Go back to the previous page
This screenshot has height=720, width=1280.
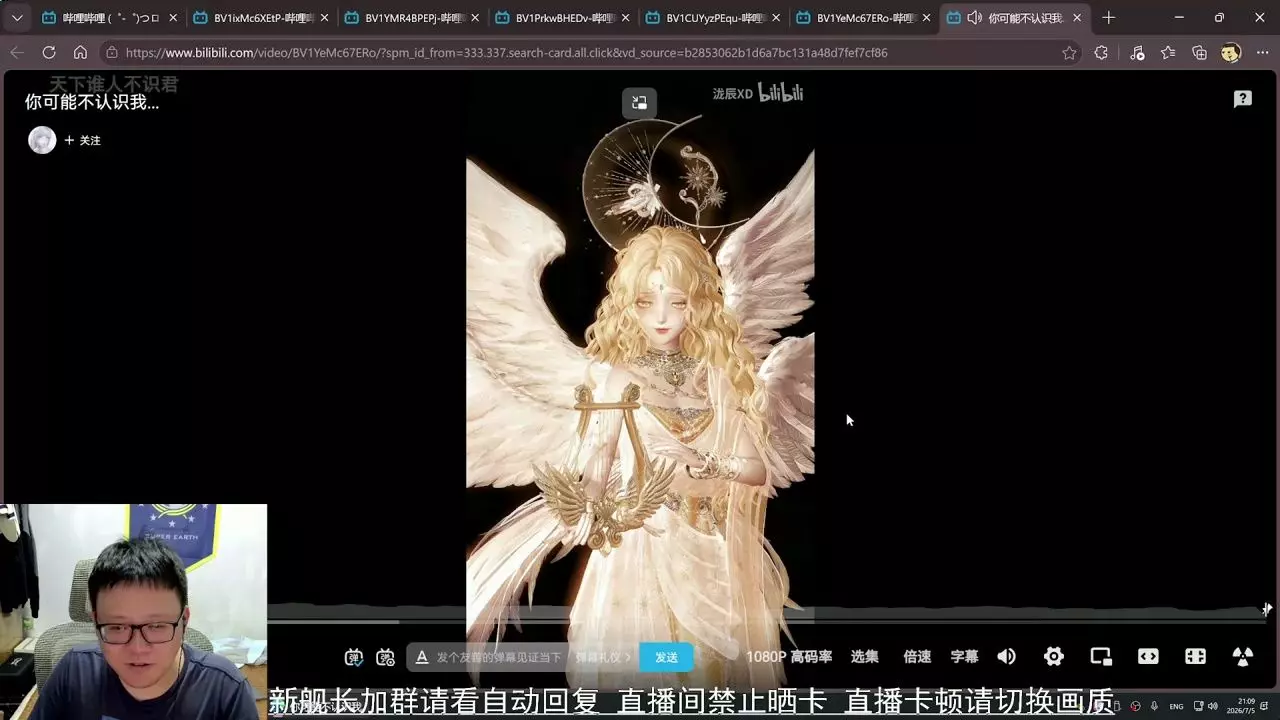pyautogui.click(x=17, y=53)
